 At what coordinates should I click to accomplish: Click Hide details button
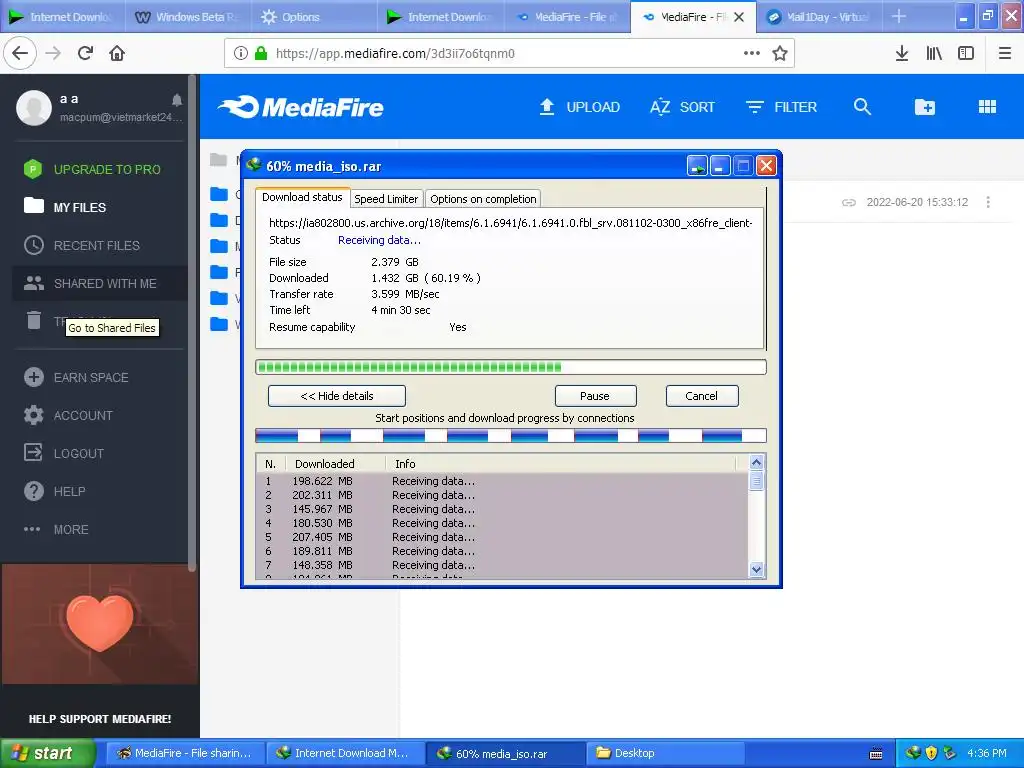(337, 396)
